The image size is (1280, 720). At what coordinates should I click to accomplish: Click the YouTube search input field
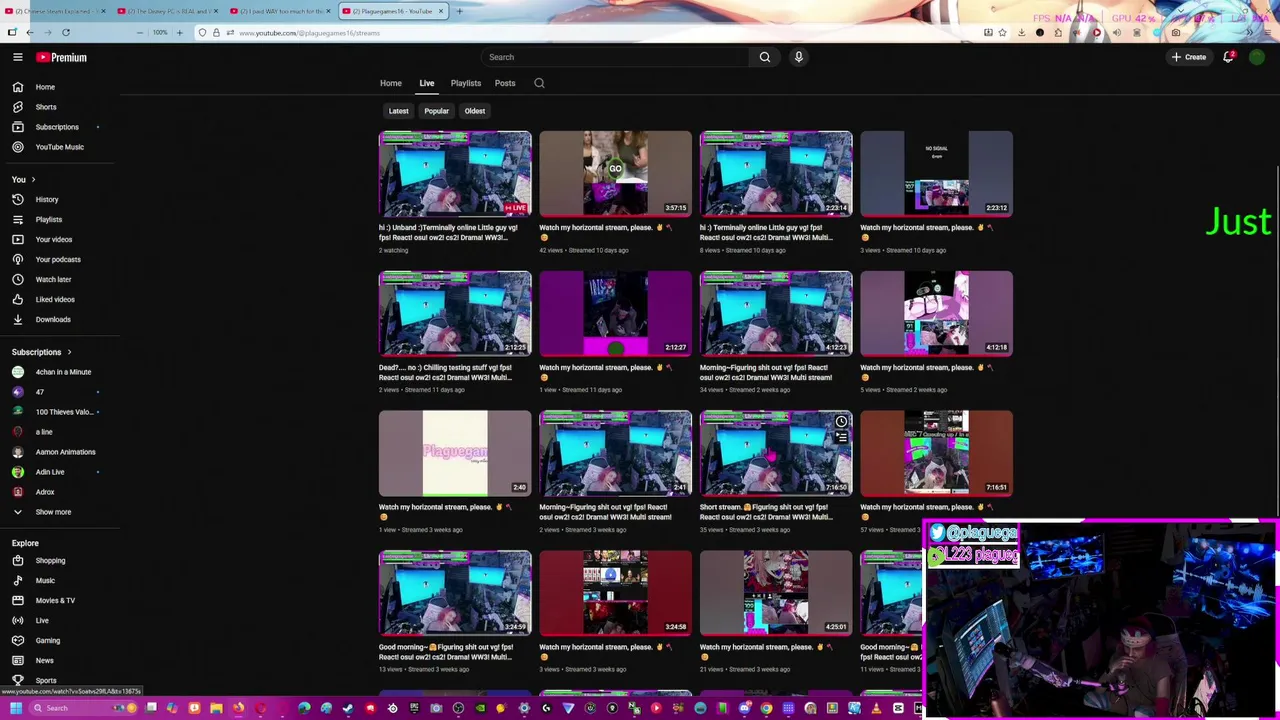[615, 57]
